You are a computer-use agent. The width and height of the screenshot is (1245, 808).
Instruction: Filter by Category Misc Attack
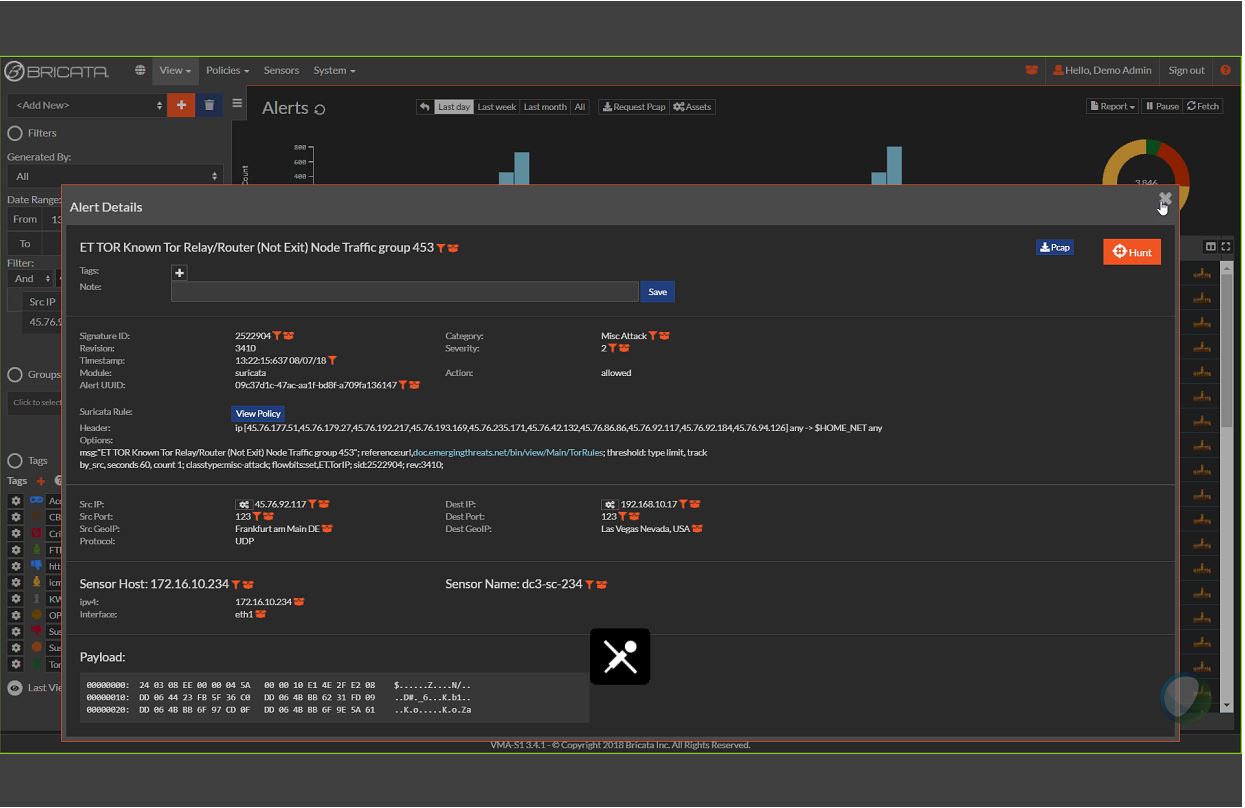click(653, 336)
